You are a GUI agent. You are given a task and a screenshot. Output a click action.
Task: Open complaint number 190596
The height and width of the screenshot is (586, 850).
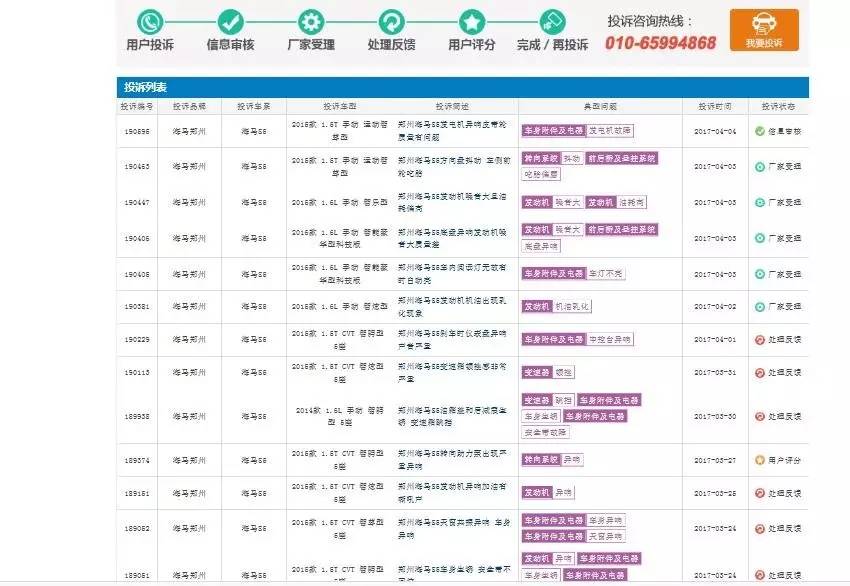137,132
